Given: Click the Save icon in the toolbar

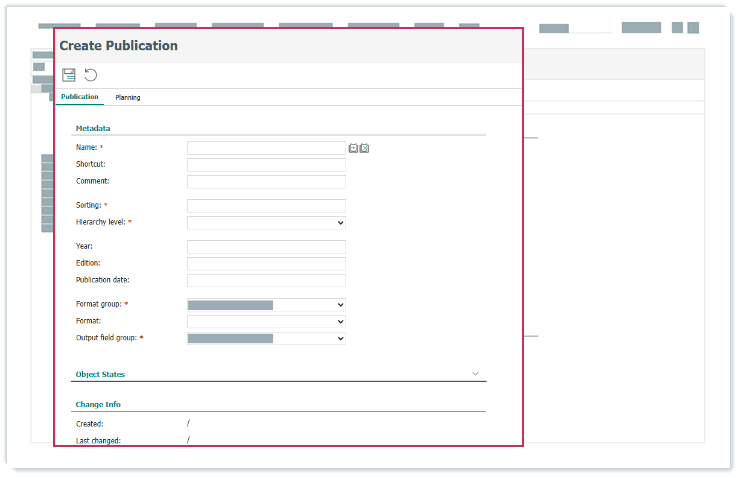Looking at the screenshot, I should [69, 75].
